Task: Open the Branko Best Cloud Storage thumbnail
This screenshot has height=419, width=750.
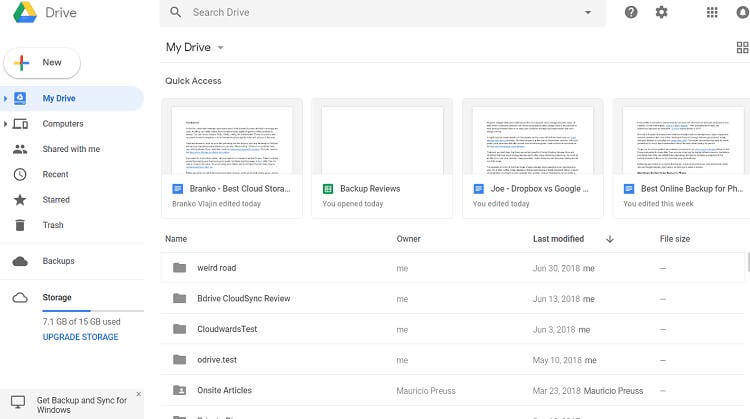Action: pyautogui.click(x=232, y=141)
